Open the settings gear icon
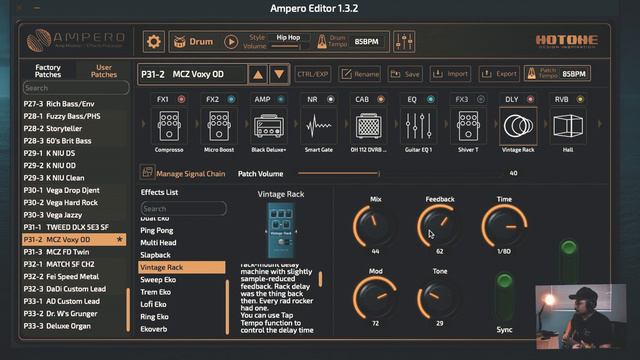Viewport: 640px width, 360px height. pos(153,42)
